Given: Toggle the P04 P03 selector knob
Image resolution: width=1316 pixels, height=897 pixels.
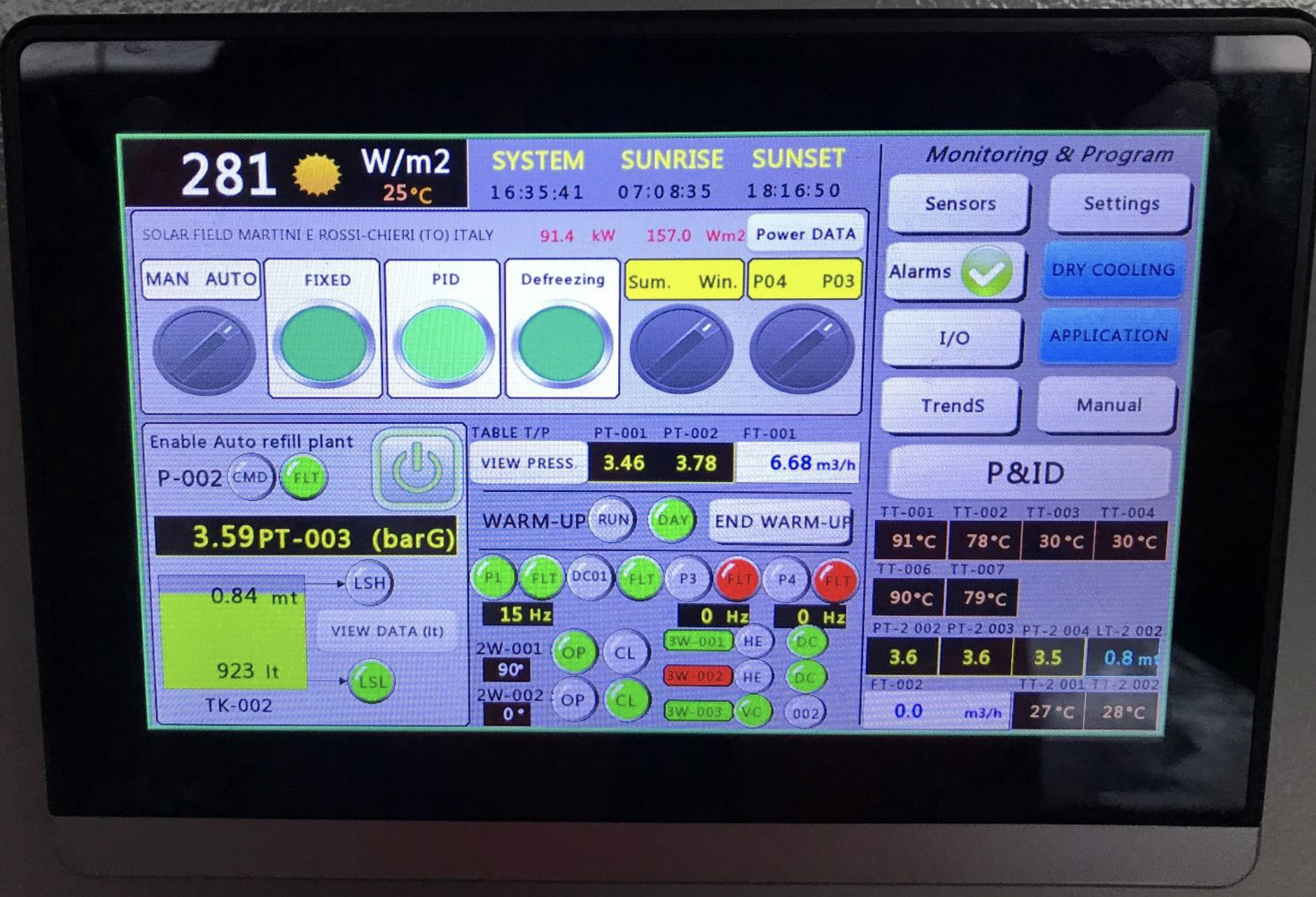Looking at the screenshot, I should 801,348.
